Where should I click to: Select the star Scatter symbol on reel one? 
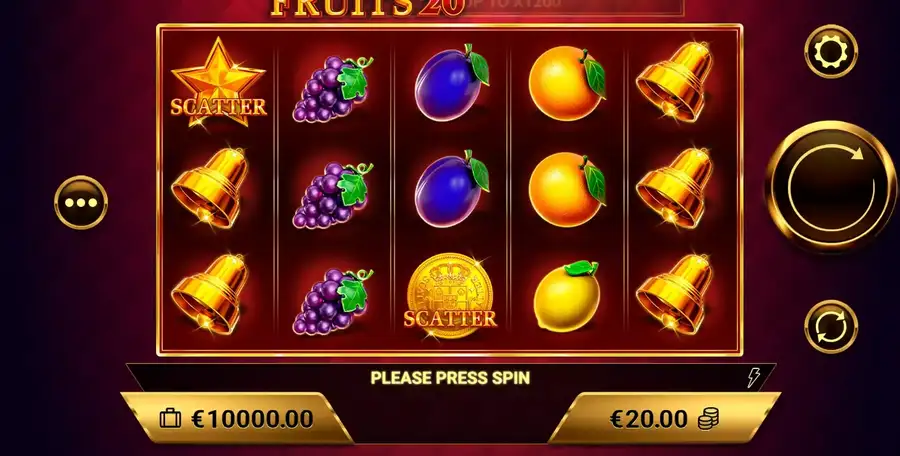point(218,82)
